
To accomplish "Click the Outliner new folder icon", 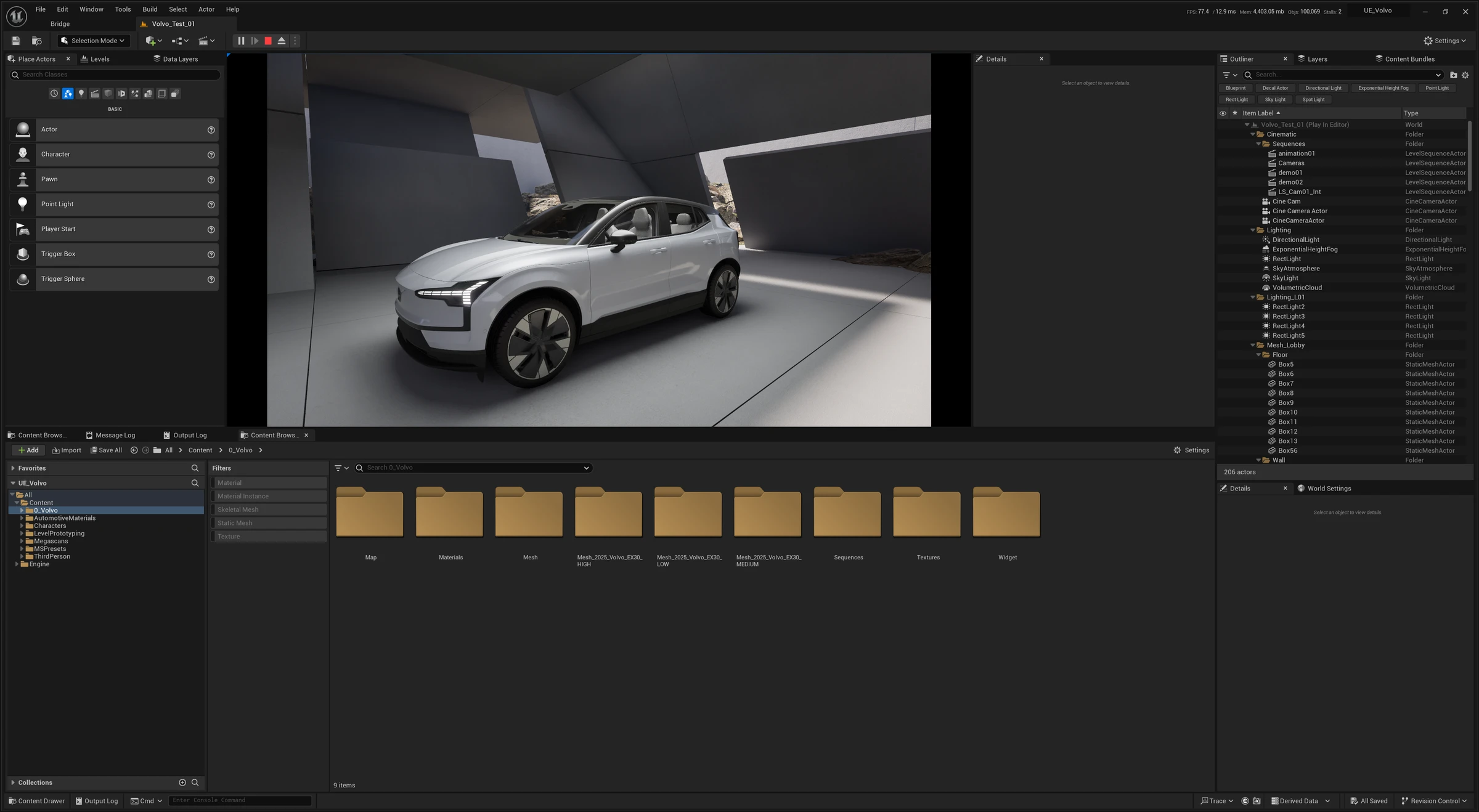I will [1453, 75].
